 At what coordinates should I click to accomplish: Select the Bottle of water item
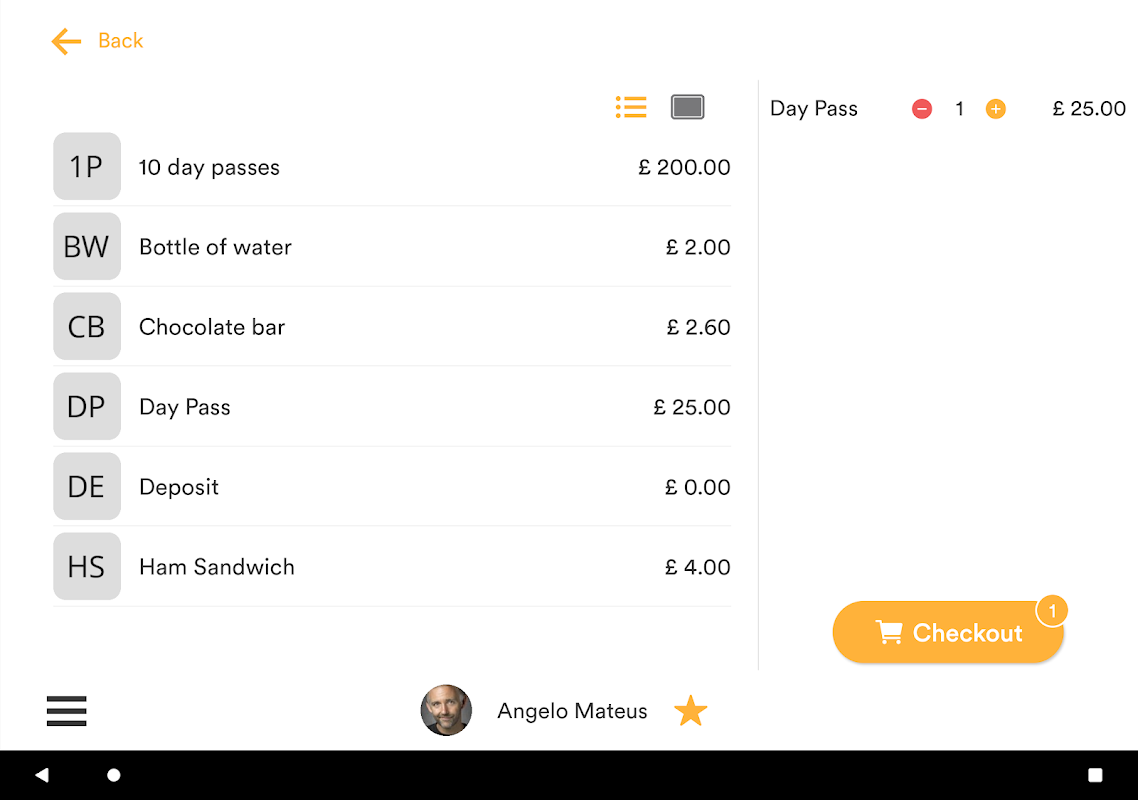(392, 247)
